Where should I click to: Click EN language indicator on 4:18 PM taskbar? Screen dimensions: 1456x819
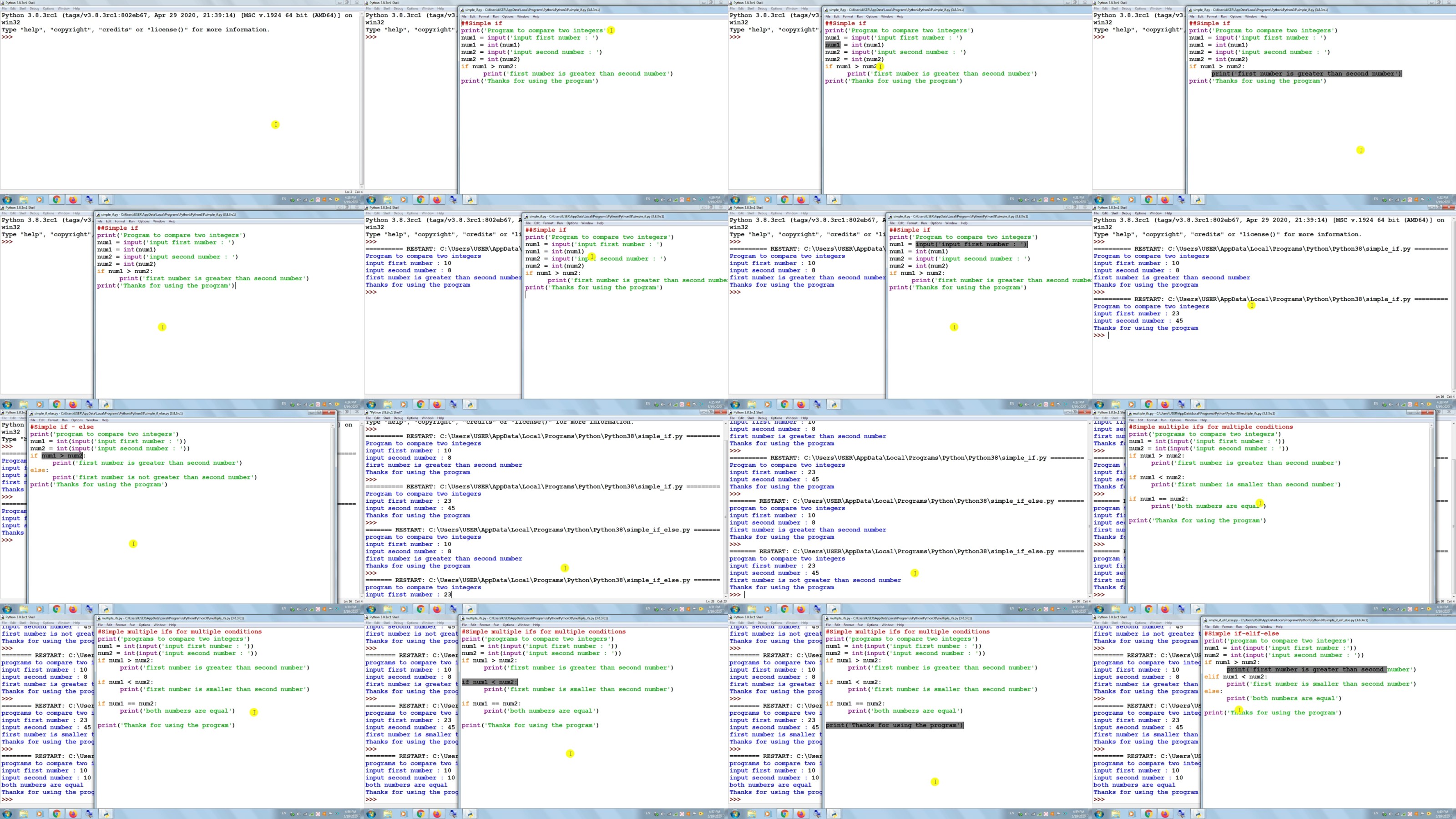(284, 199)
